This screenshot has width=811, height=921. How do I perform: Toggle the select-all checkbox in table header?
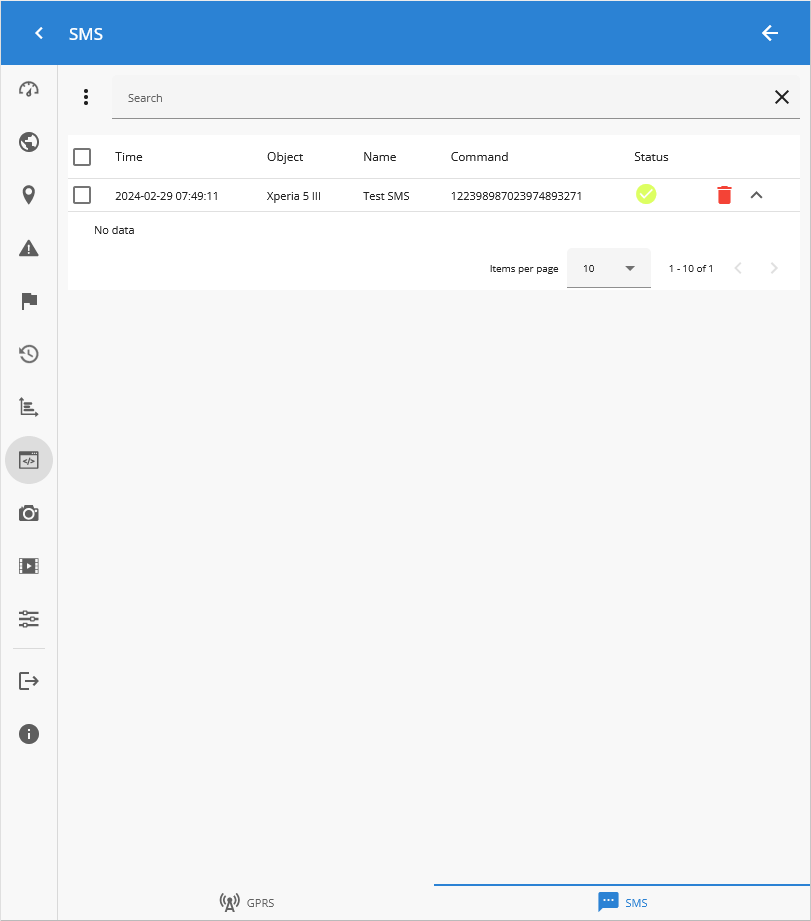(82, 157)
